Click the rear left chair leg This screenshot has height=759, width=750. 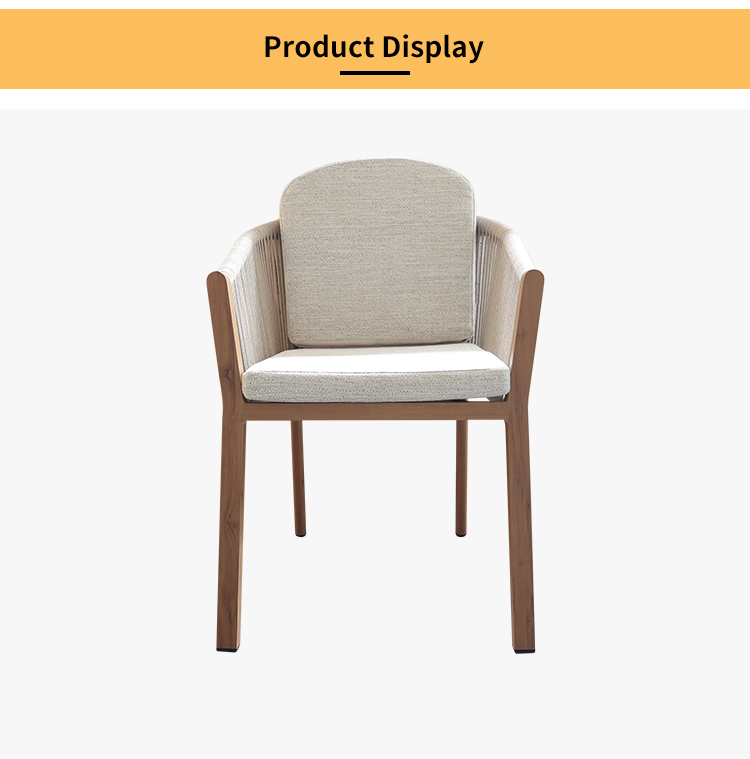coord(298,478)
